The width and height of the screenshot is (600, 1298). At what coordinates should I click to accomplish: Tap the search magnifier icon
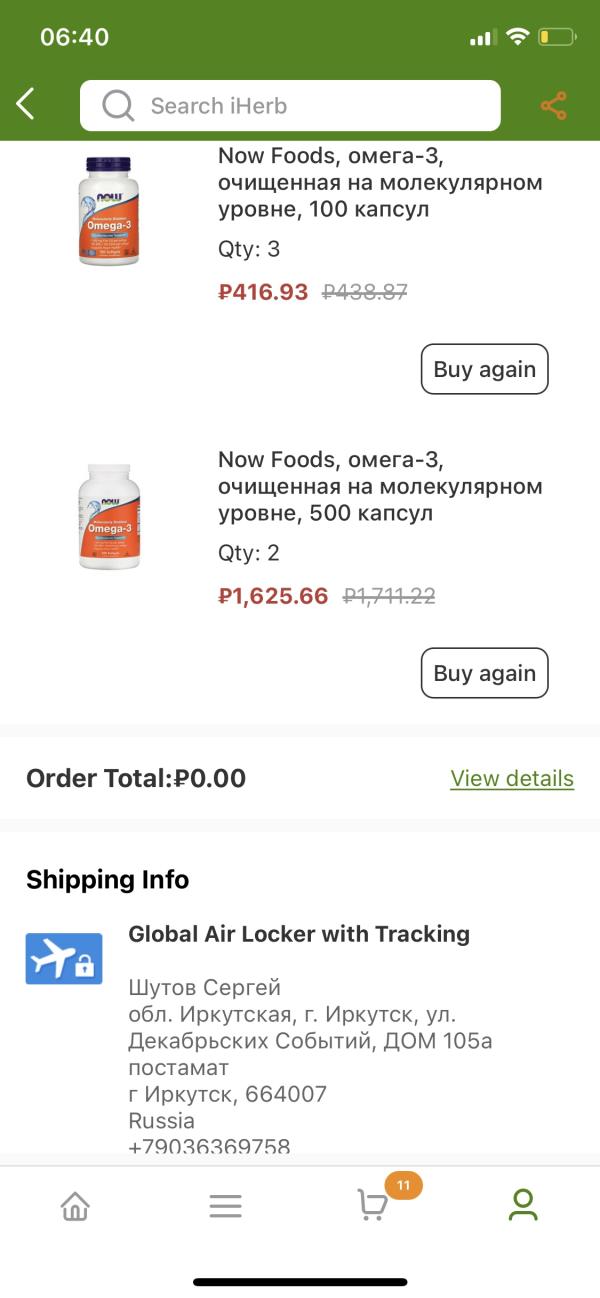(118, 105)
